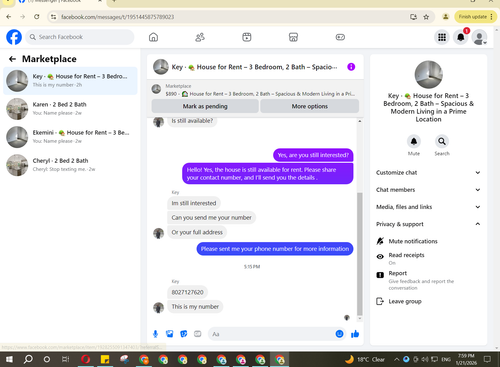Screen dimensions: 500x367
Task: Open the Key House for Rent conversation
Action: point(70,81)
